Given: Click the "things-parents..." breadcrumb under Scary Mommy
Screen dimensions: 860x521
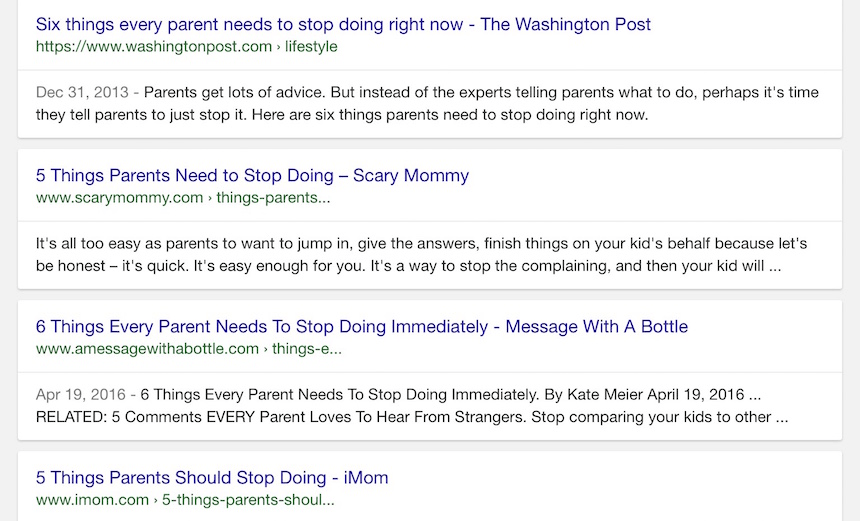Looking at the screenshot, I should (x=274, y=197).
